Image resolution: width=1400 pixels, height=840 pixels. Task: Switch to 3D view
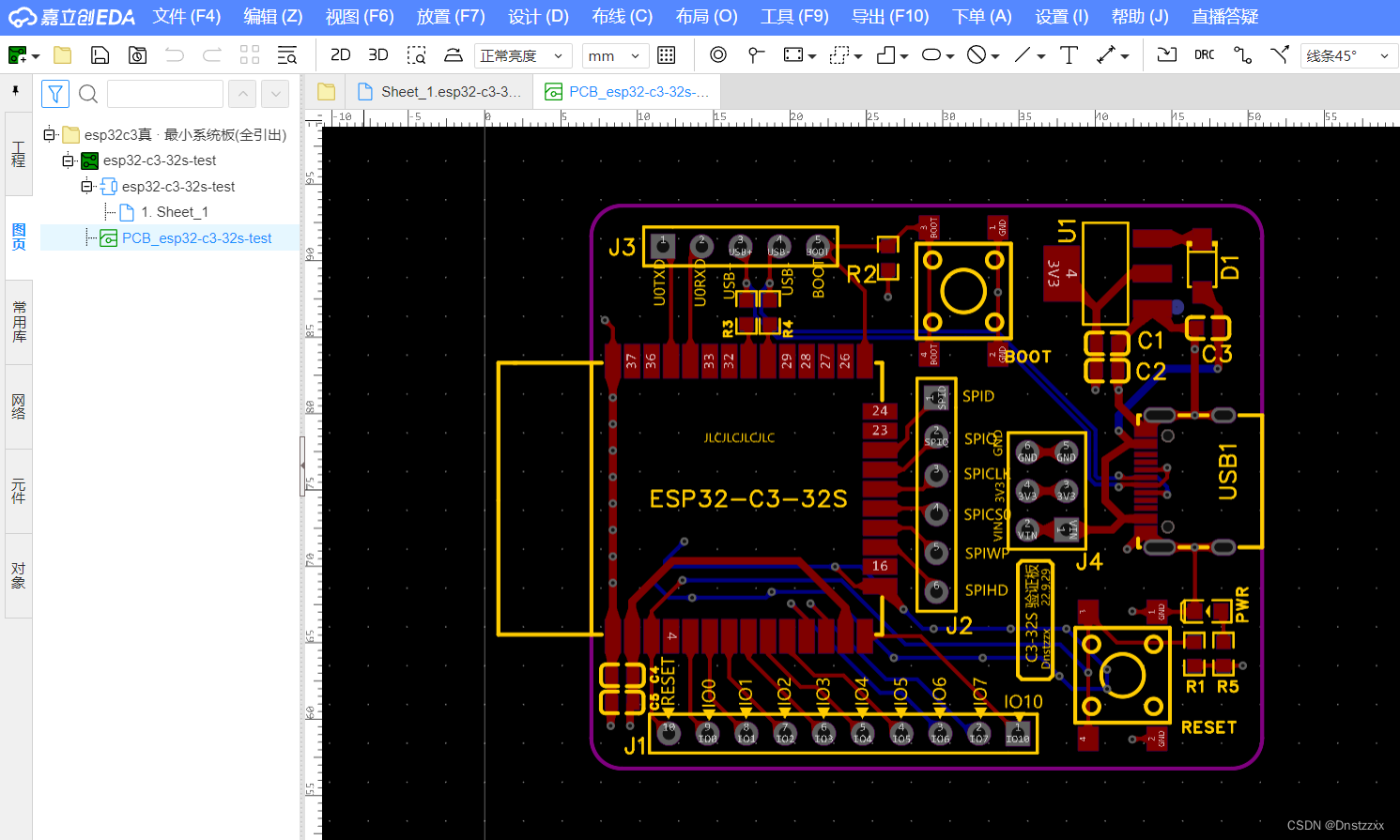click(x=378, y=55)
